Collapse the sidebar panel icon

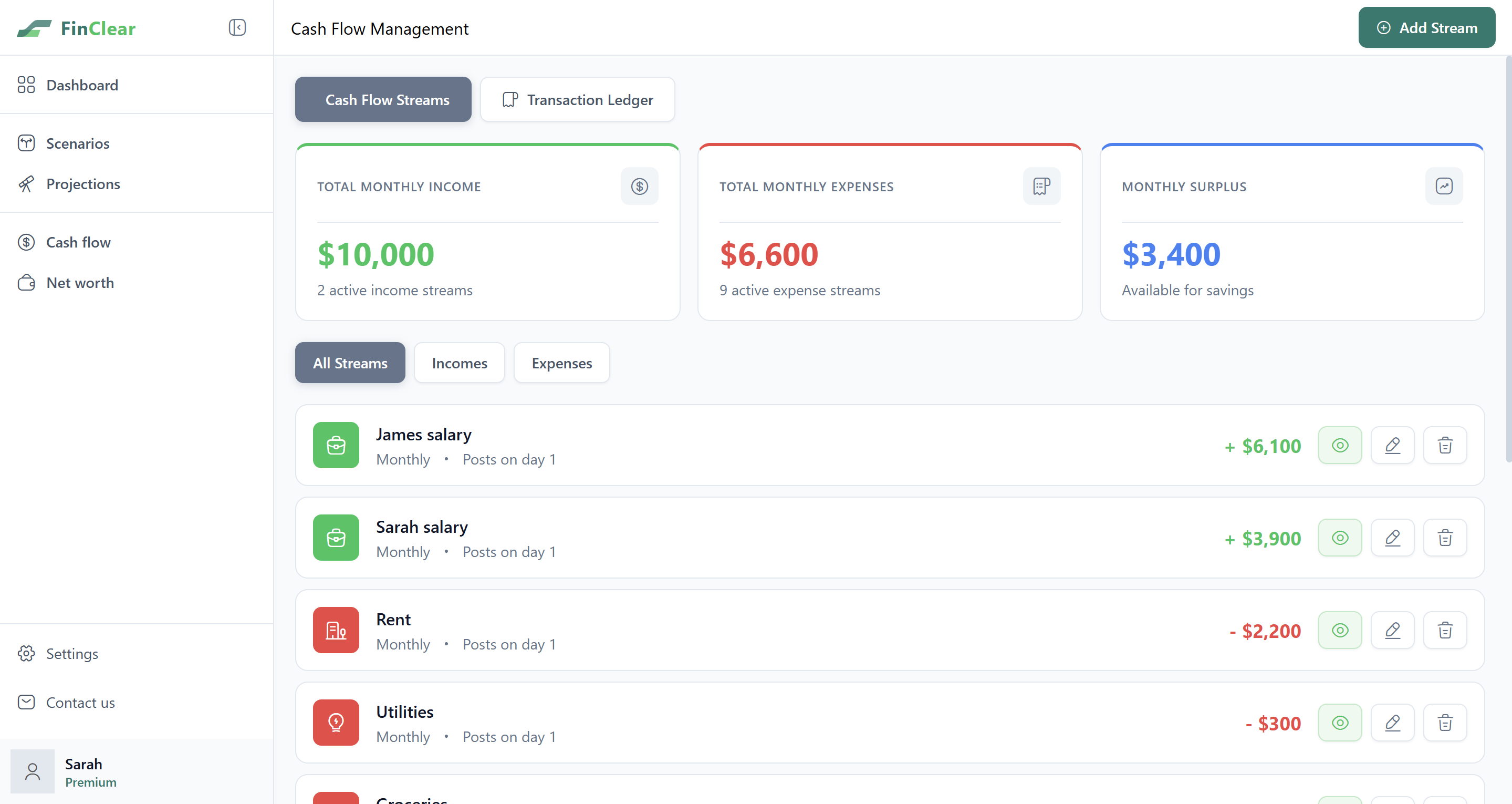[237, 28]
